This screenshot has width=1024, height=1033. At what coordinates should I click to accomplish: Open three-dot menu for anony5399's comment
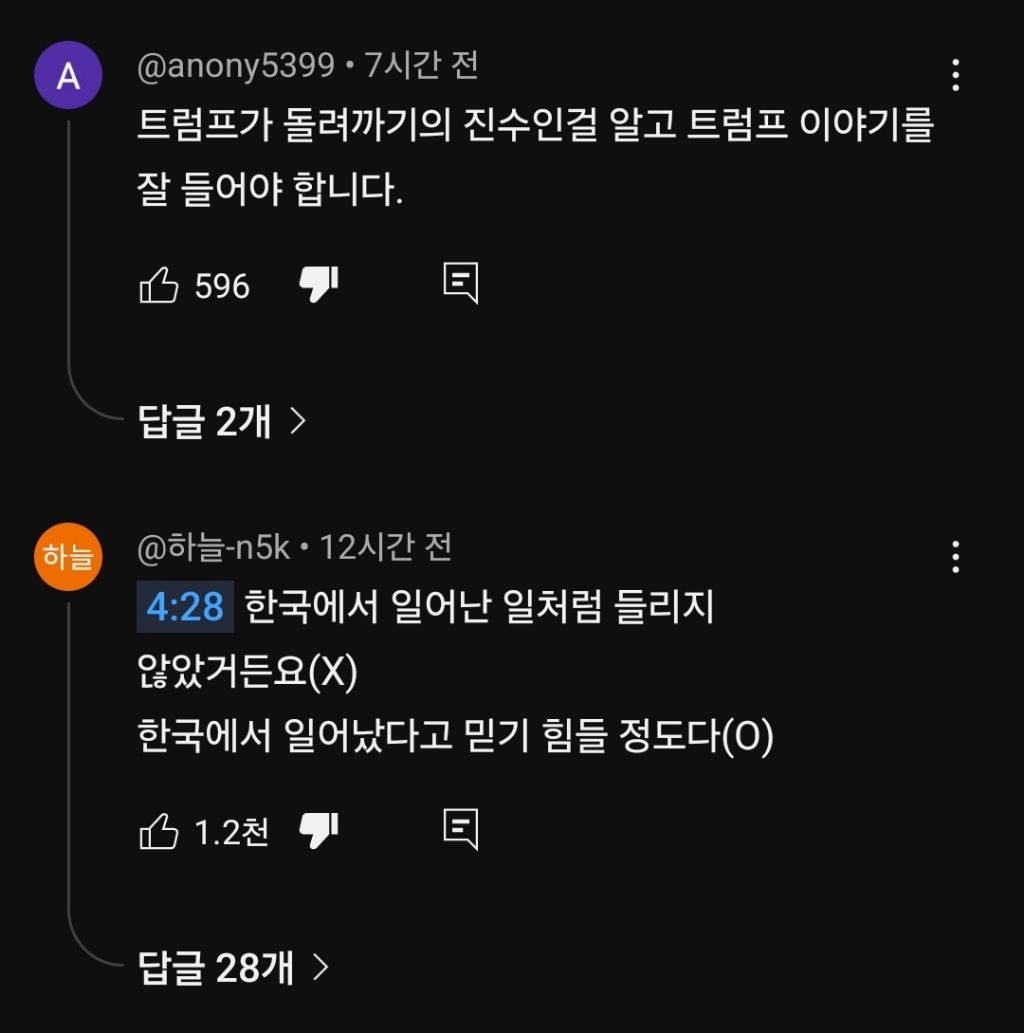[956, 75]
